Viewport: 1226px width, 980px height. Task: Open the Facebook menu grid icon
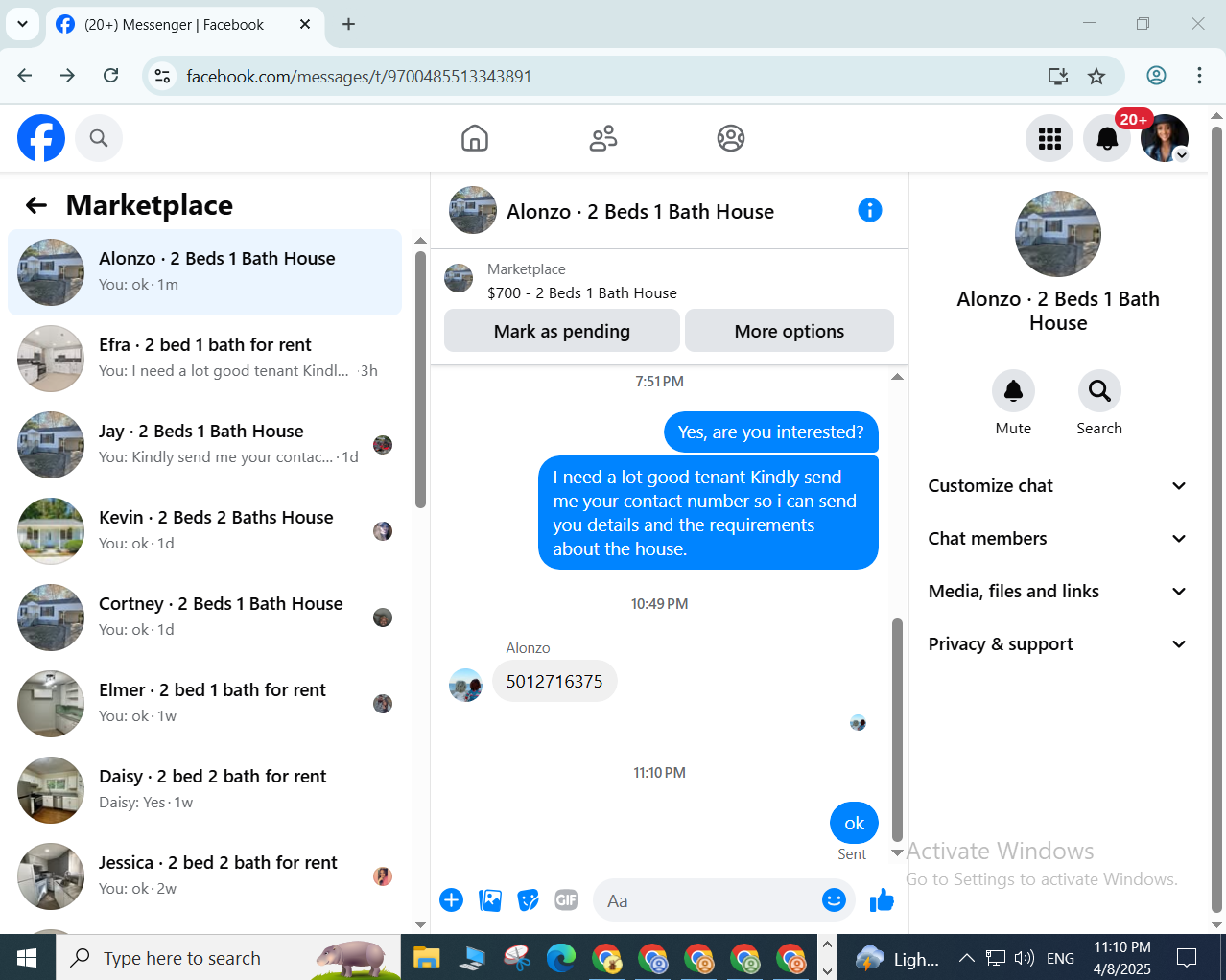(x=1049, y=138)
